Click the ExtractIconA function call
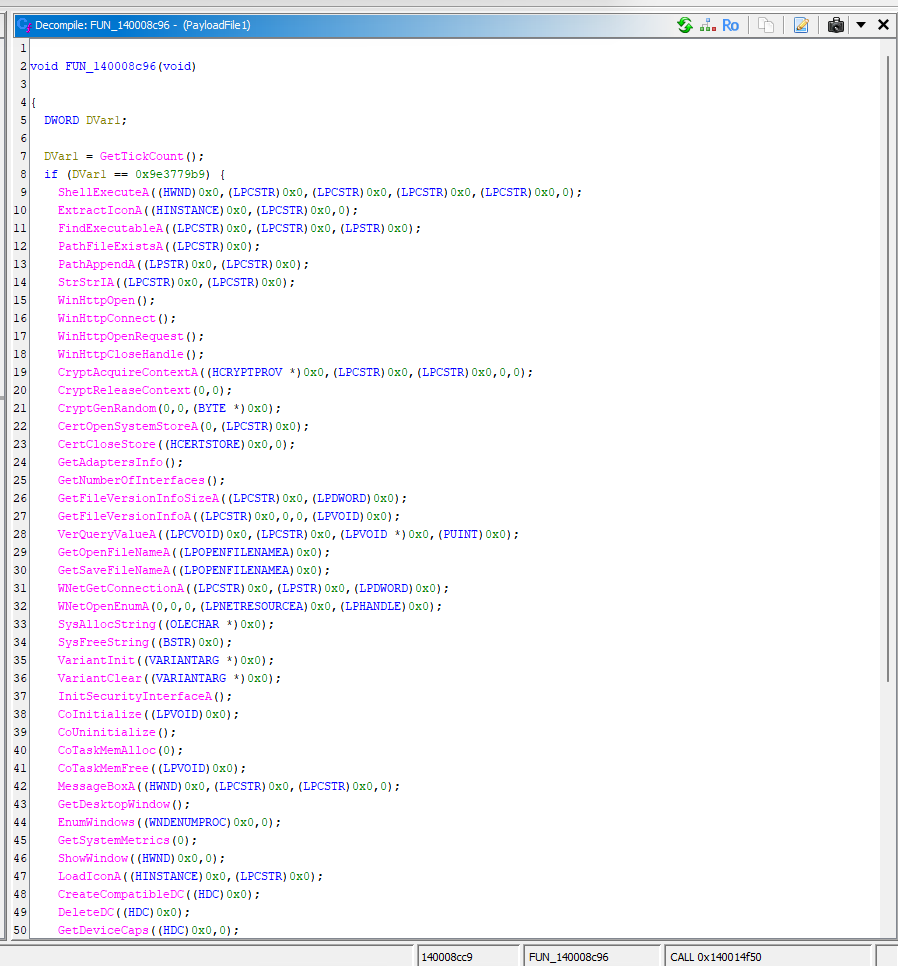Viewport: 898px width, 966px height. pos(100,210)
